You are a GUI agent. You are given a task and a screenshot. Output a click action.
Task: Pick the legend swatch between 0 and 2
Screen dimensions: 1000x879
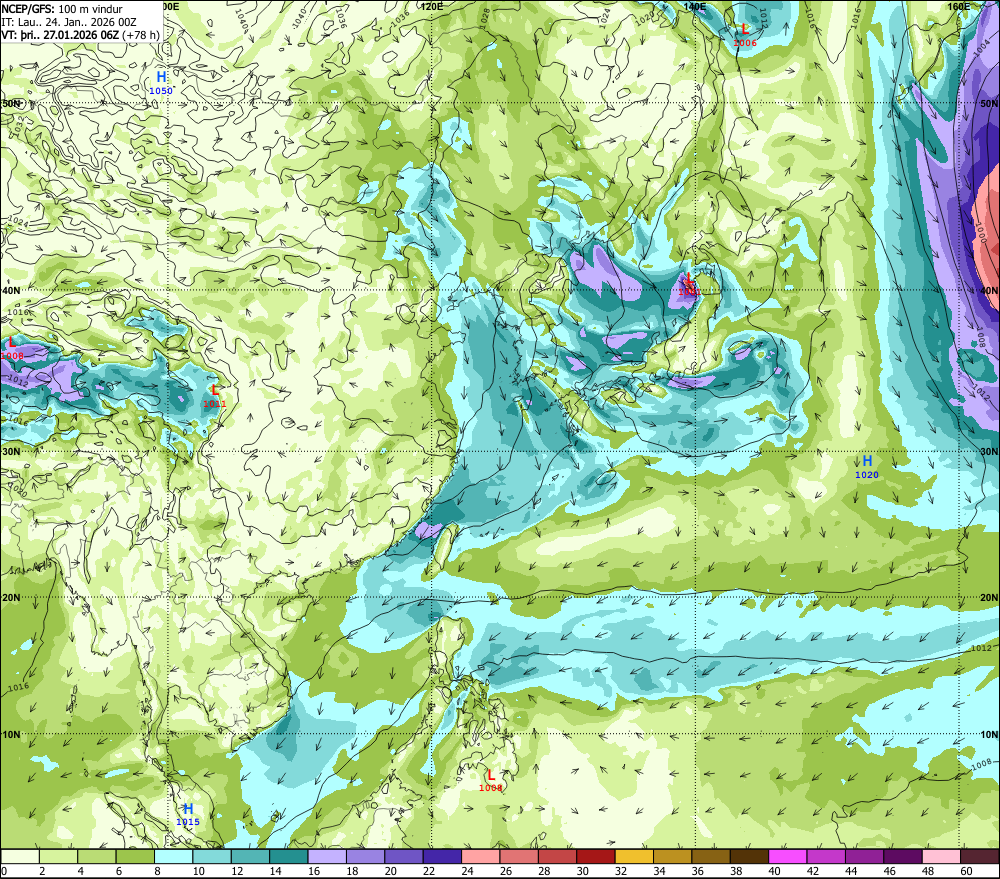20,856
